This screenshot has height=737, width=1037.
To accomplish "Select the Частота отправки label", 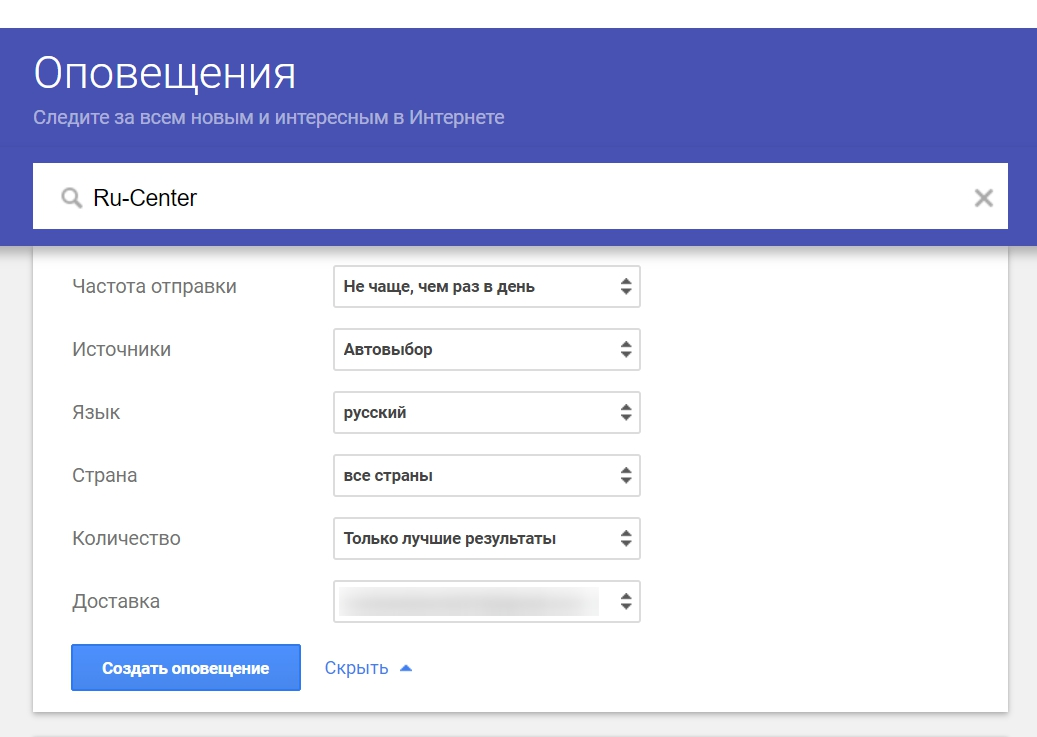I will (x=154, y=286).
